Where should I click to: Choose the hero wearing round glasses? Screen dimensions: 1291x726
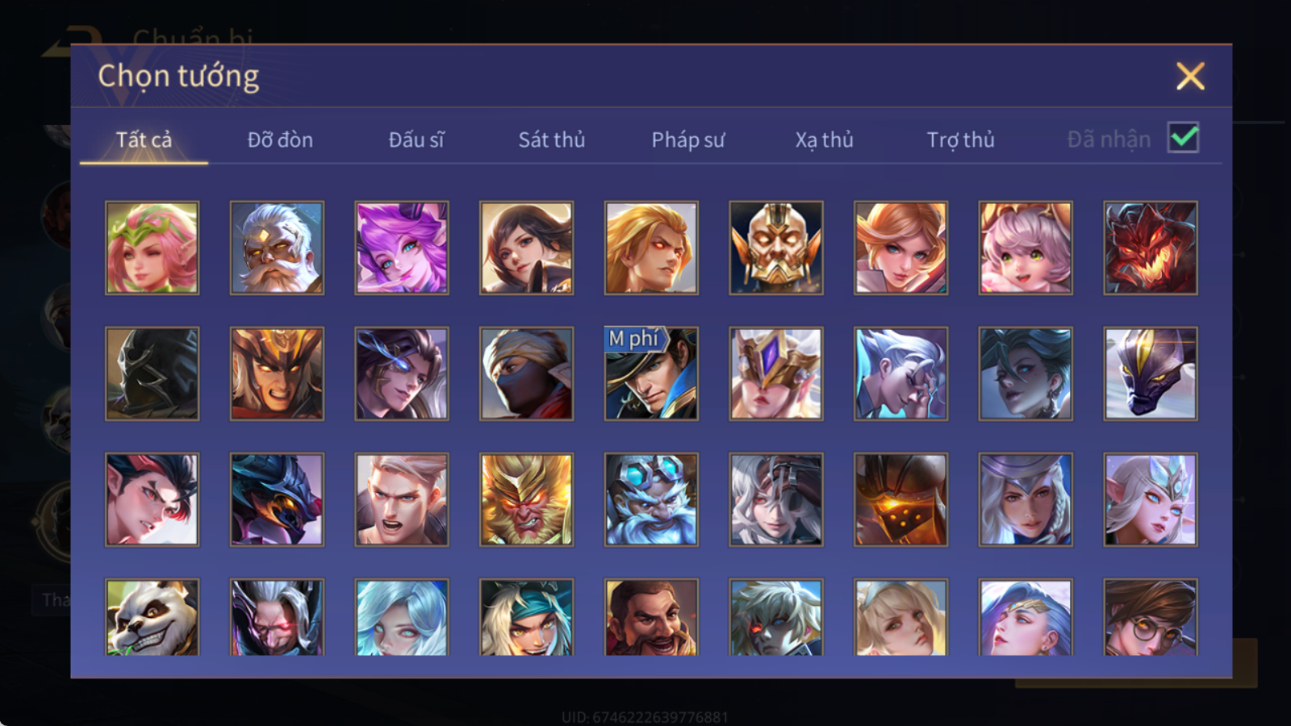(x=1150, y=618)
